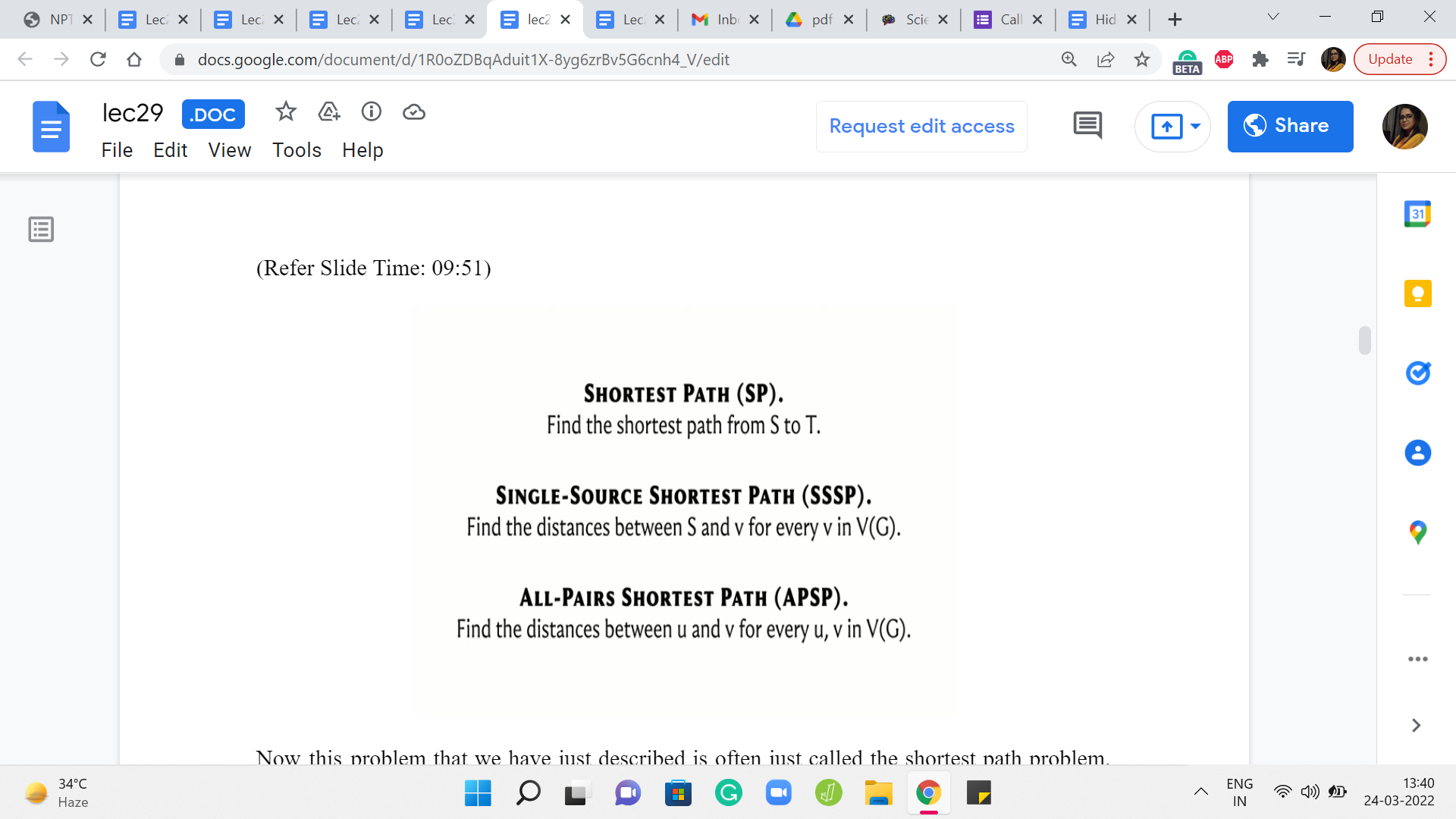Open Google Maps side panel
Viewport: 1456px width, 819px height.
1417,532
